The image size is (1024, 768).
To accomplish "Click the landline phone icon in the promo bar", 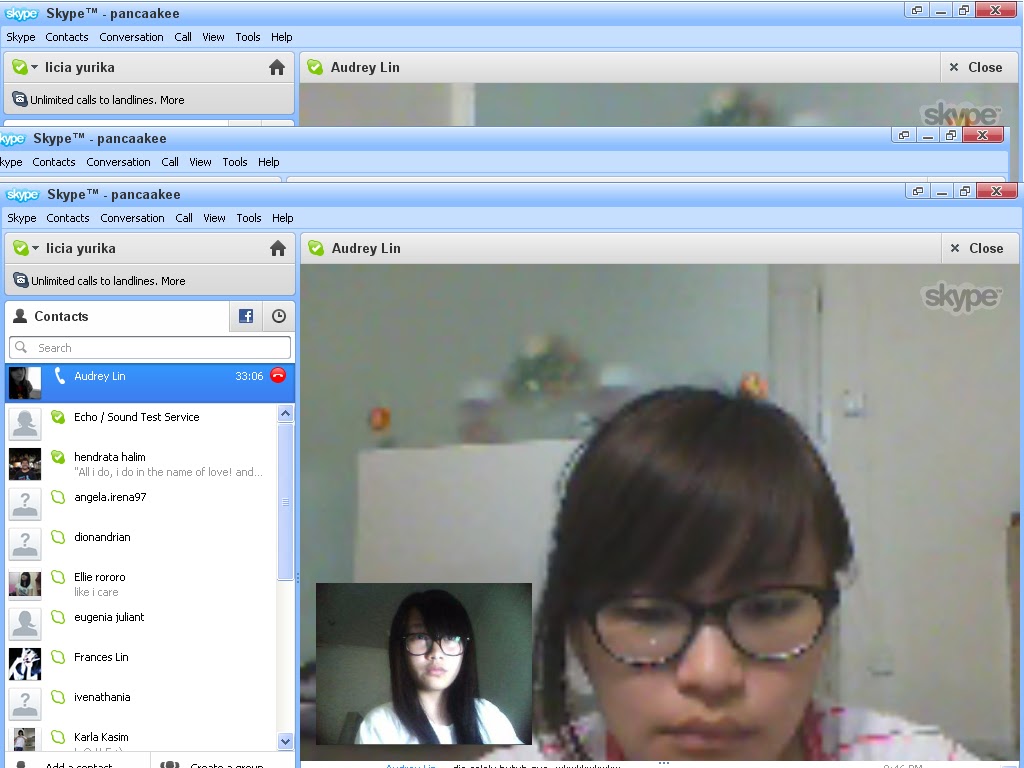I will 21,280.
